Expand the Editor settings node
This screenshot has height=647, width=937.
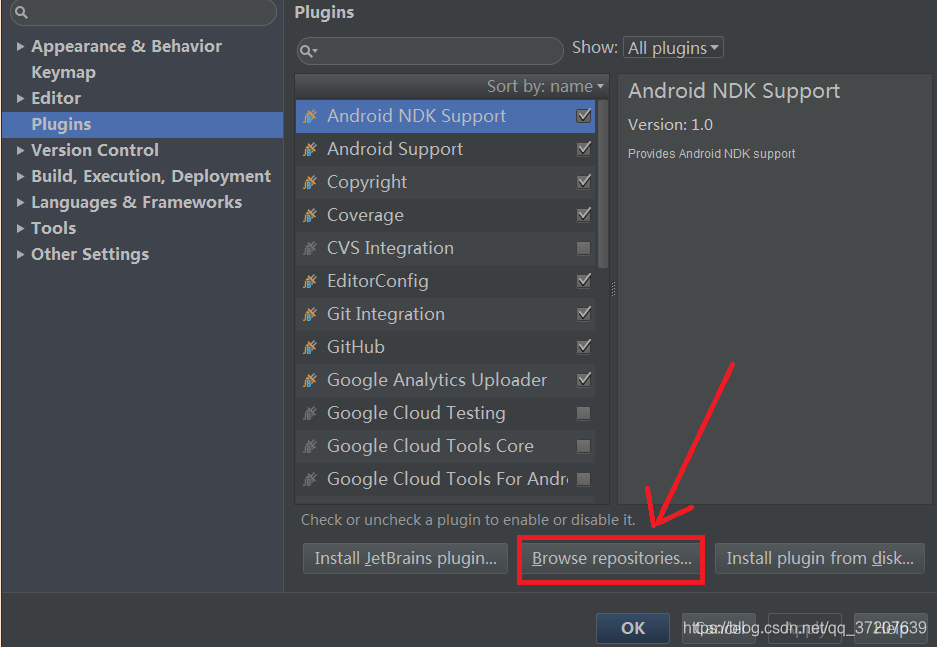tap(20, 99)
